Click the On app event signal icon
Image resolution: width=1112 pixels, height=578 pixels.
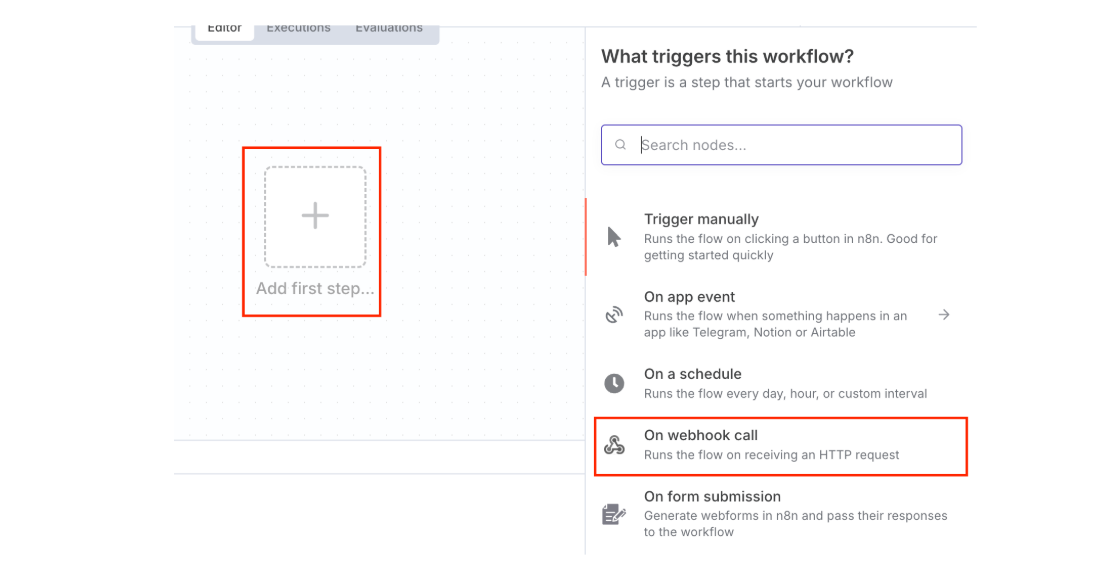614,315
